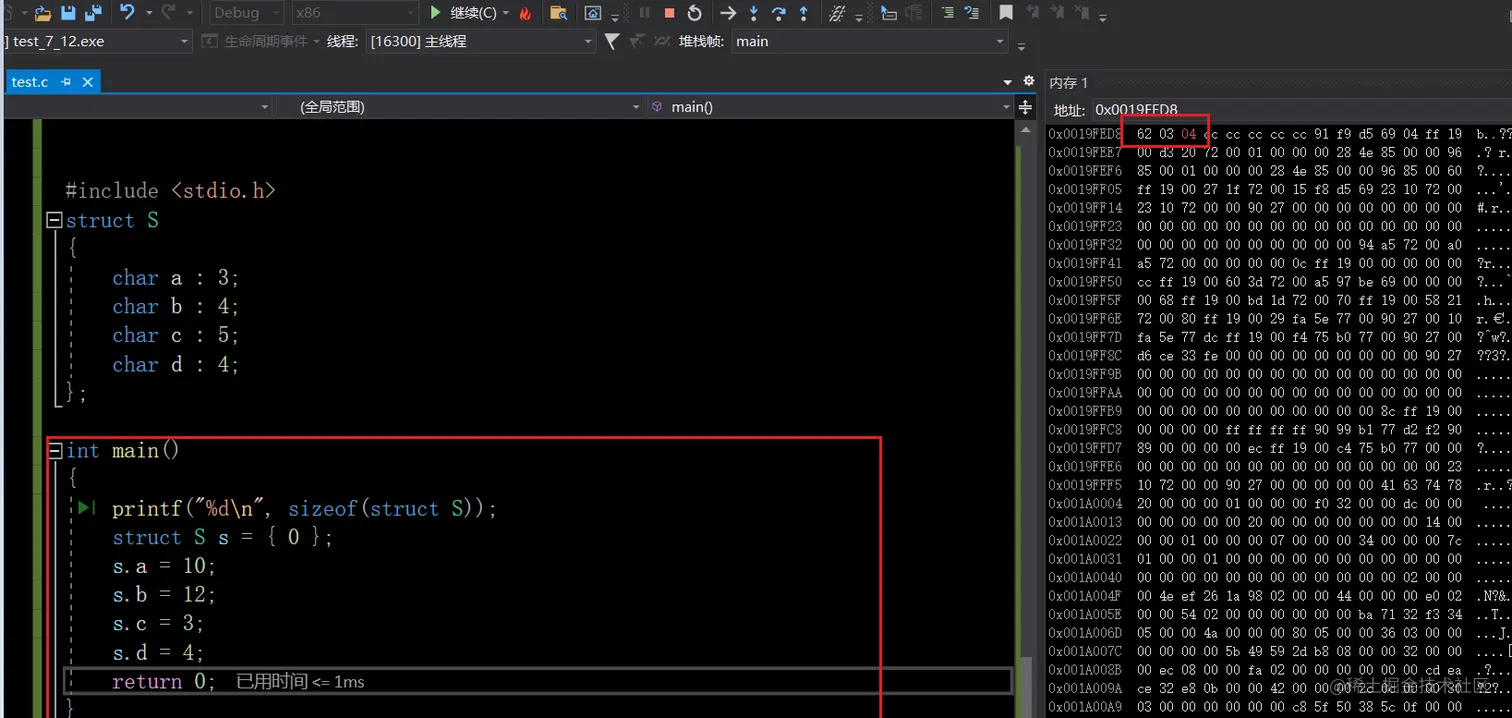Viewport: 1512px width, 718px height.
Task: Restart the debugging session
Action: [x=694, y=13]
